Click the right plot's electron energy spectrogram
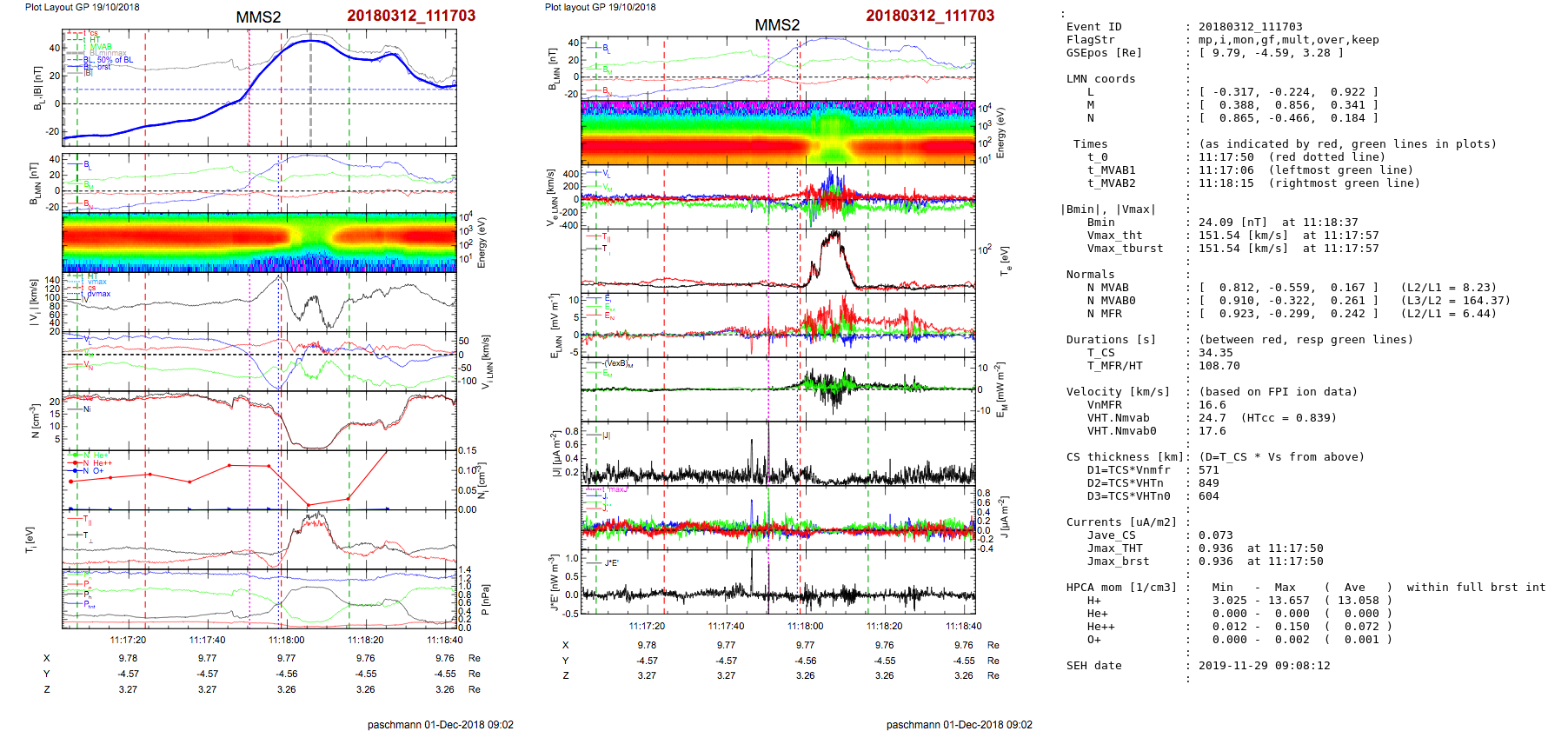Image resolution: width=1568 pixels, height=731 pixels. [x=777, y=132]
